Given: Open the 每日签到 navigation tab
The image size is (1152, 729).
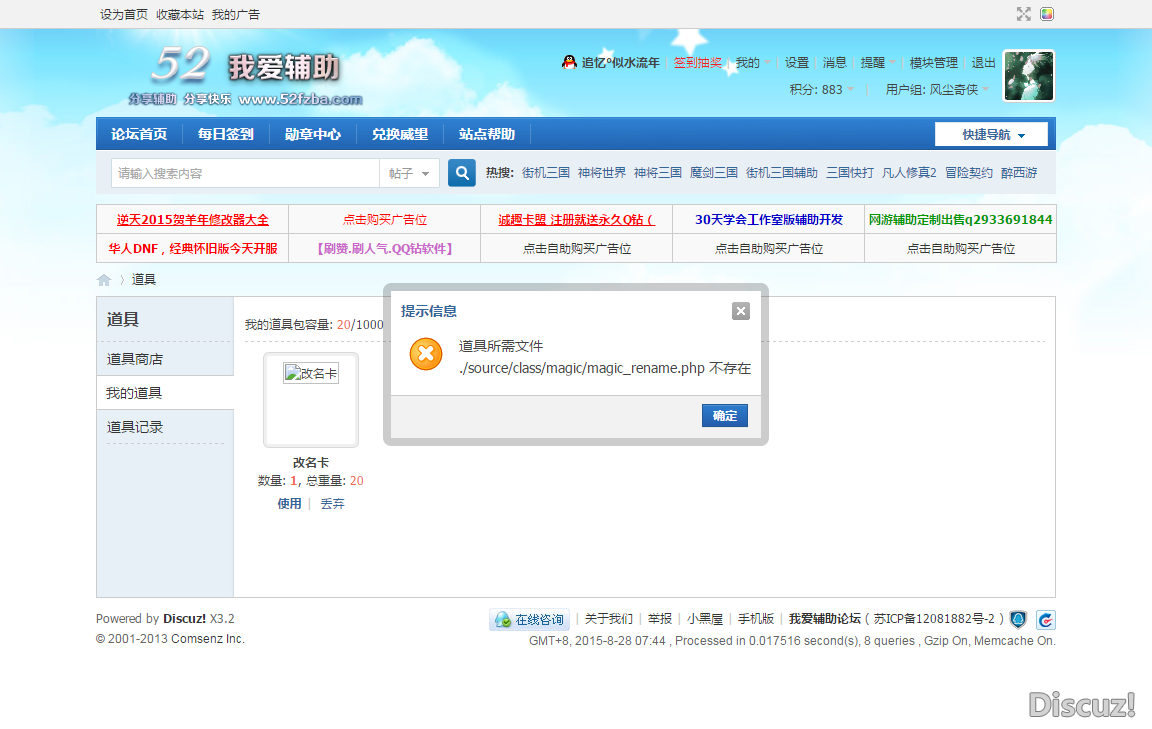Looking at the screenshot, I should (225, 134).
